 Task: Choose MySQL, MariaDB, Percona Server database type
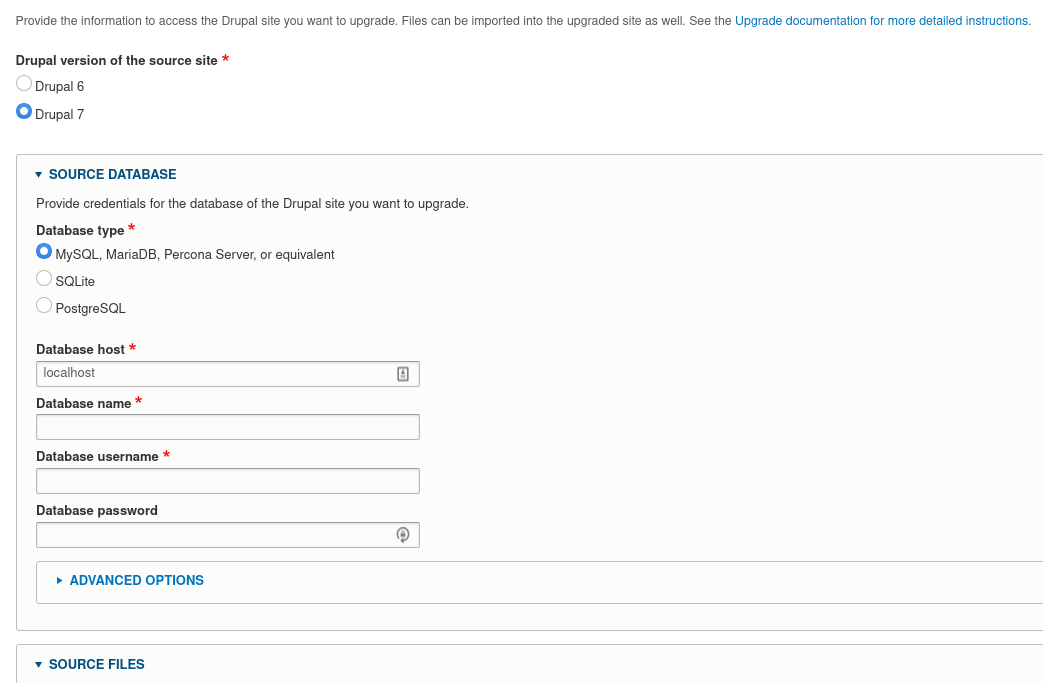click(44, 251)
